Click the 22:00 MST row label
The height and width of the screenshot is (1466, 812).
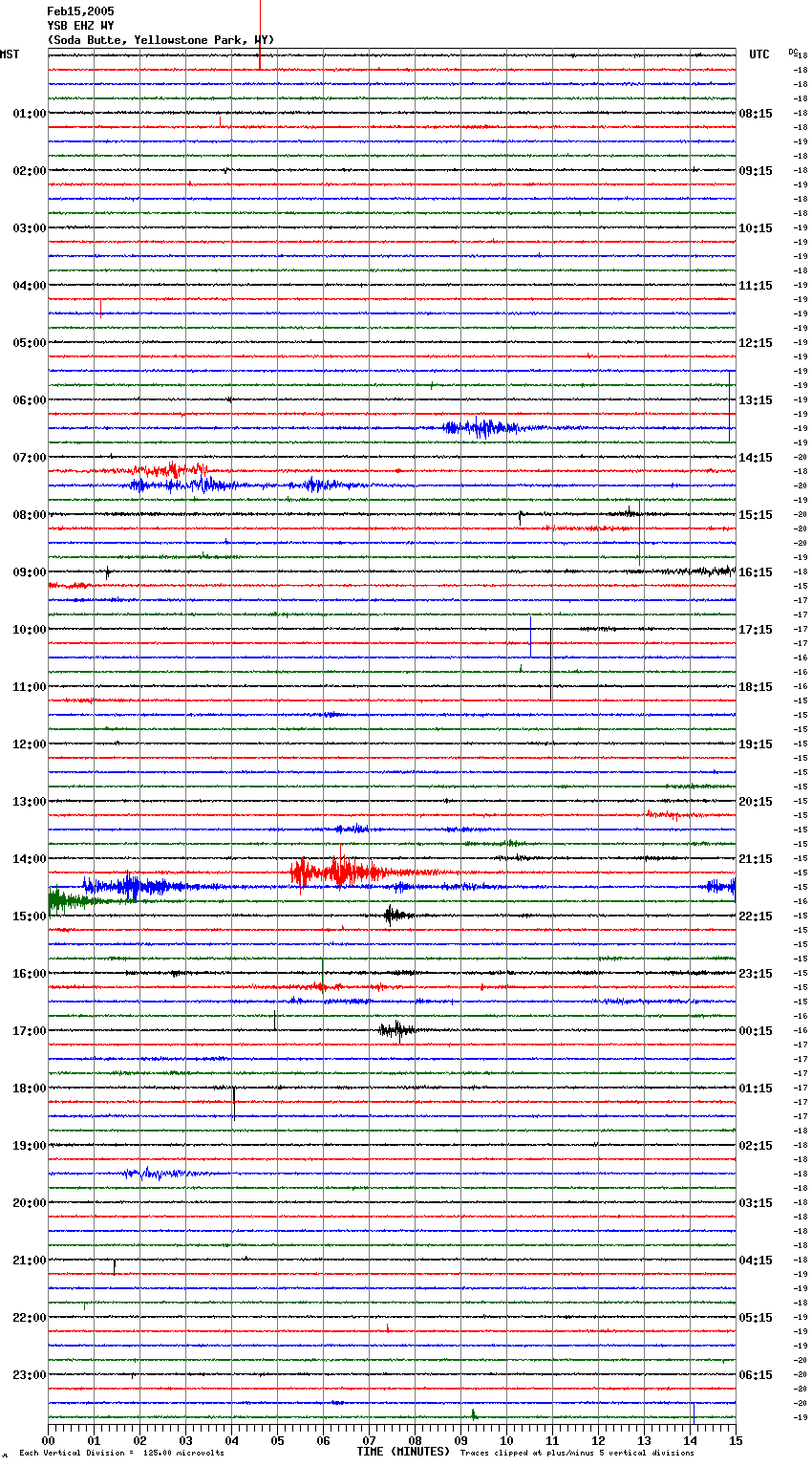click(30, 1318)
